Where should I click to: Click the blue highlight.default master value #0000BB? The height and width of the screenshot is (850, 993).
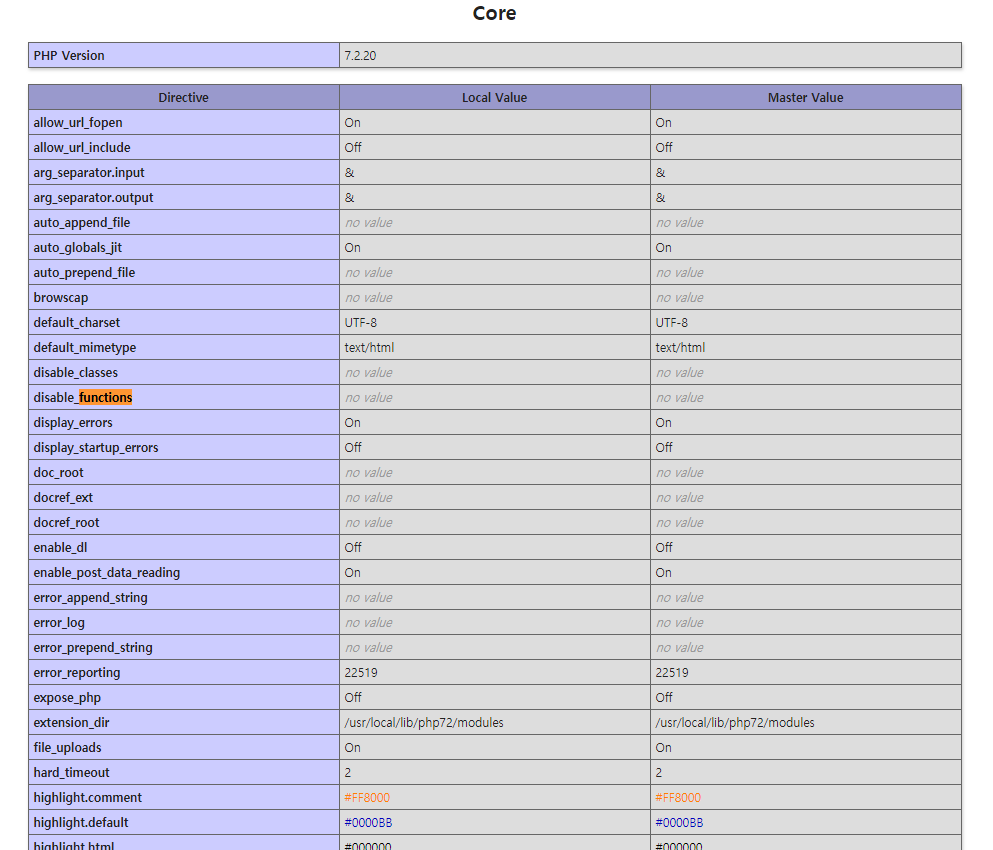pos(679,823)
